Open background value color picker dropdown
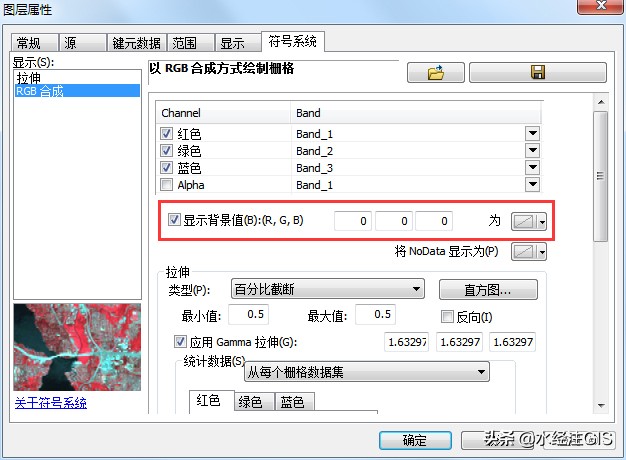 pos(529,221)
